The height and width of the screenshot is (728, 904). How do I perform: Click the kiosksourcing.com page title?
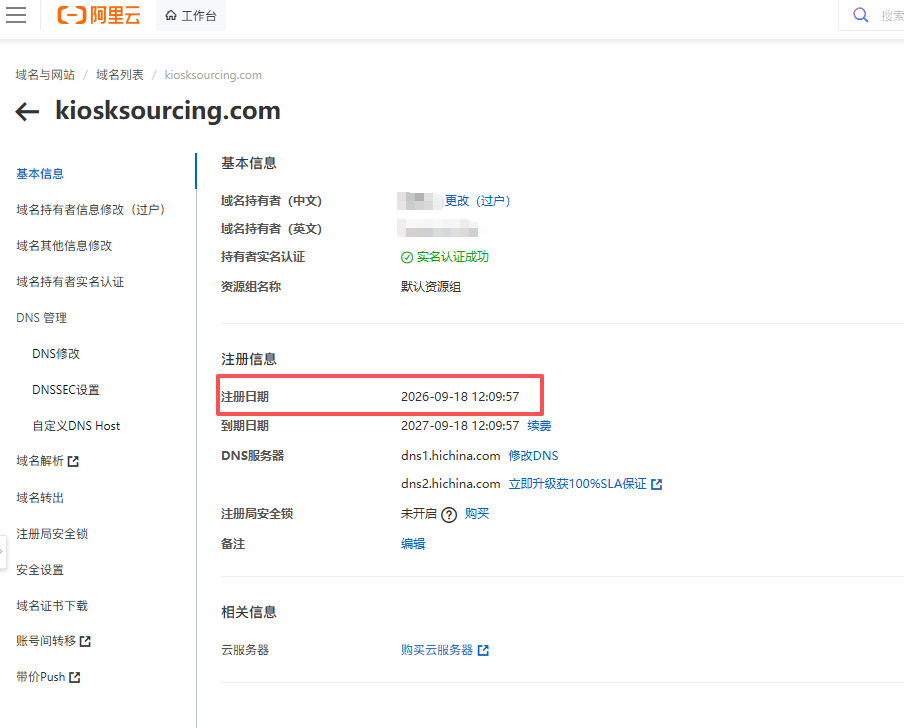point(168,111)
